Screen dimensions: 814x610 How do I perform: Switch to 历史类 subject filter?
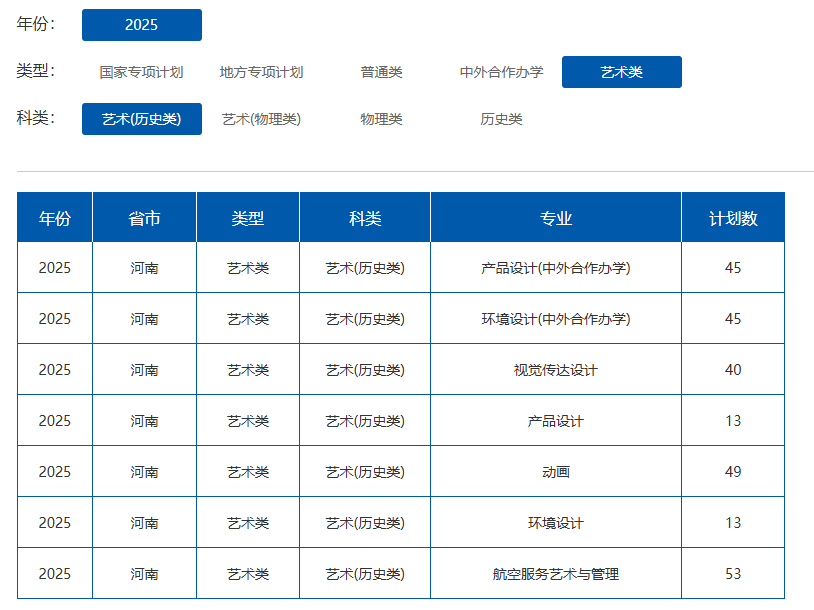tap(501, 119)
